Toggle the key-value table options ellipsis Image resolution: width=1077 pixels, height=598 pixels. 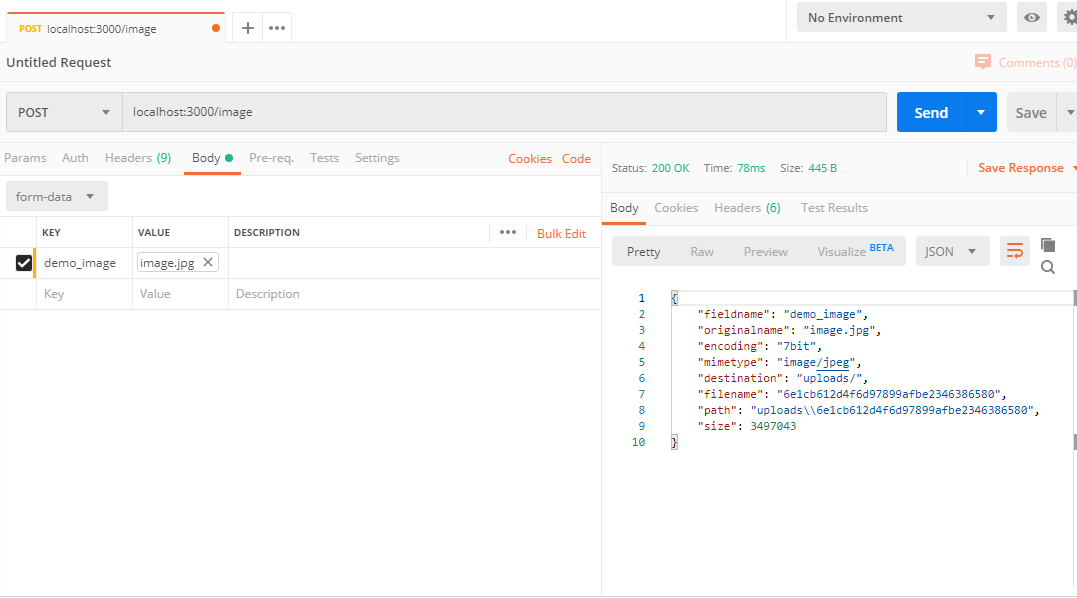[x=507, y=232]
